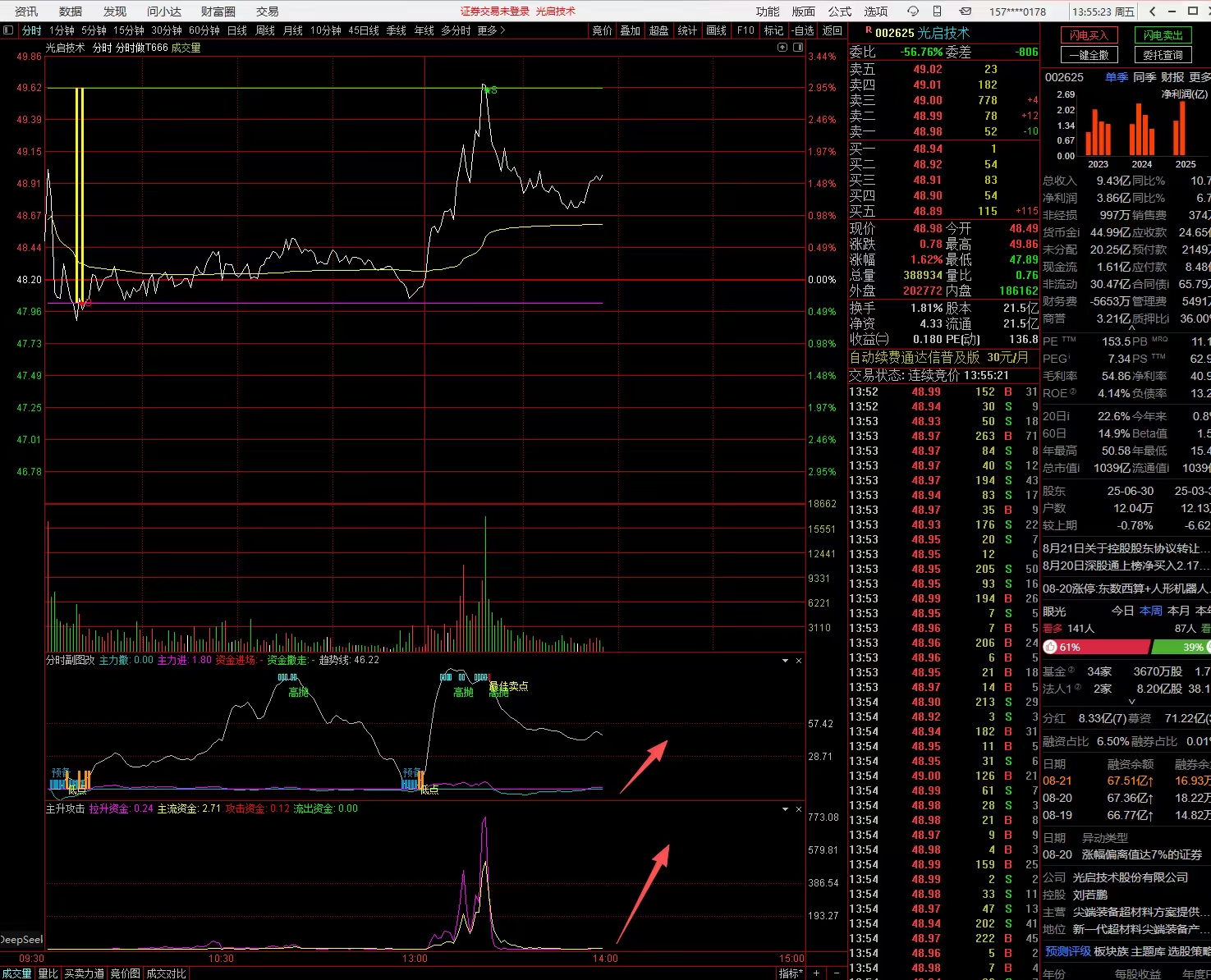Open the 指标 indicator selector
The image size is (1211, 980).
tap(791, 973)
